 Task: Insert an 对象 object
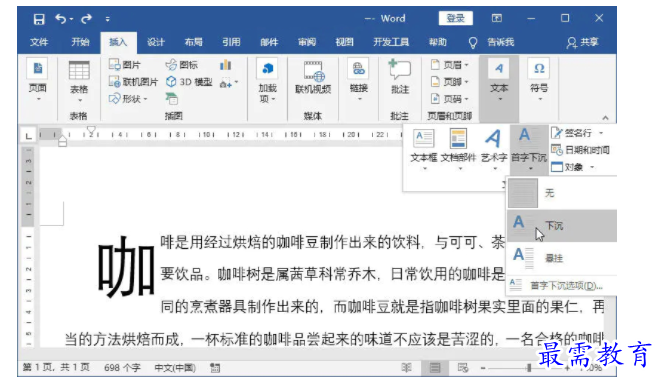click(567, 167)
